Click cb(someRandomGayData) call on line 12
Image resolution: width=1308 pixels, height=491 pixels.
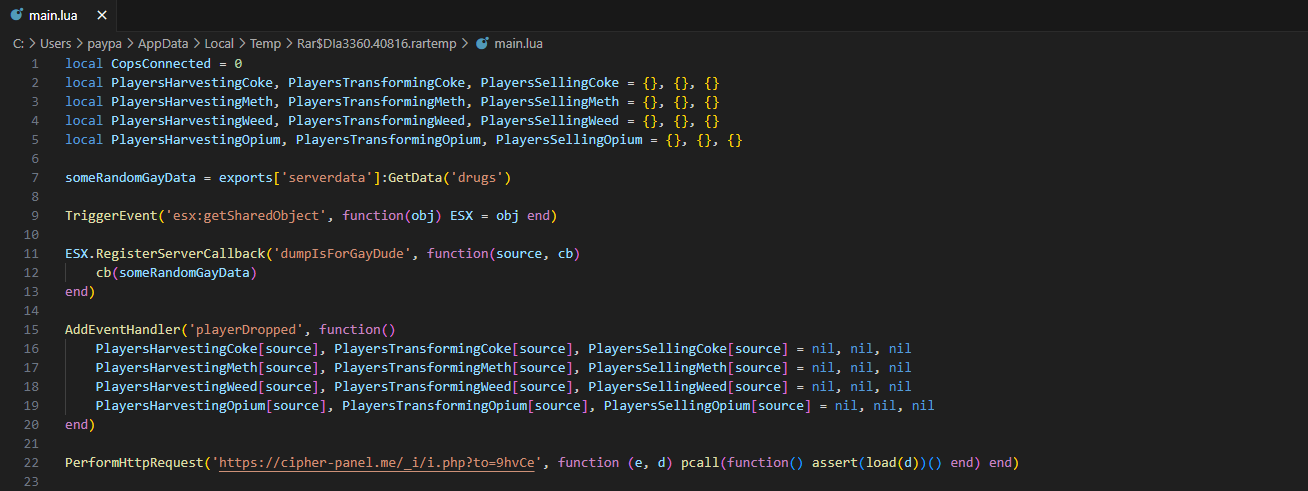(x=176, y=273)
